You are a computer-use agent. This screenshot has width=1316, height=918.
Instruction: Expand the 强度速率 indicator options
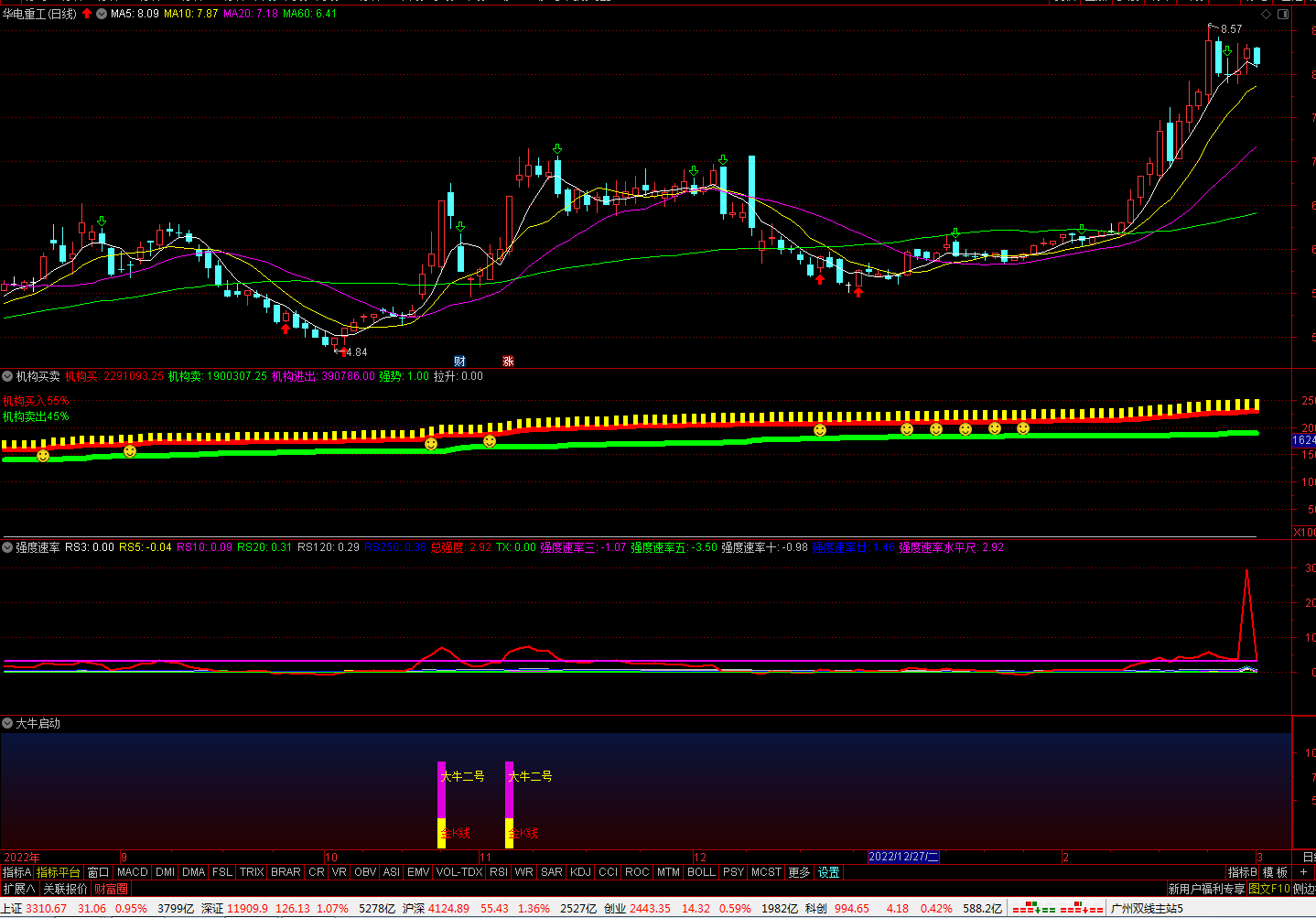point(7,547)
